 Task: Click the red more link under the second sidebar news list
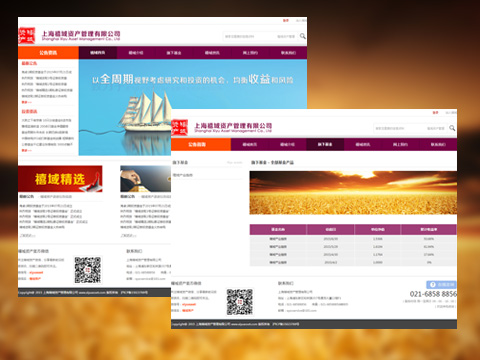27,151
